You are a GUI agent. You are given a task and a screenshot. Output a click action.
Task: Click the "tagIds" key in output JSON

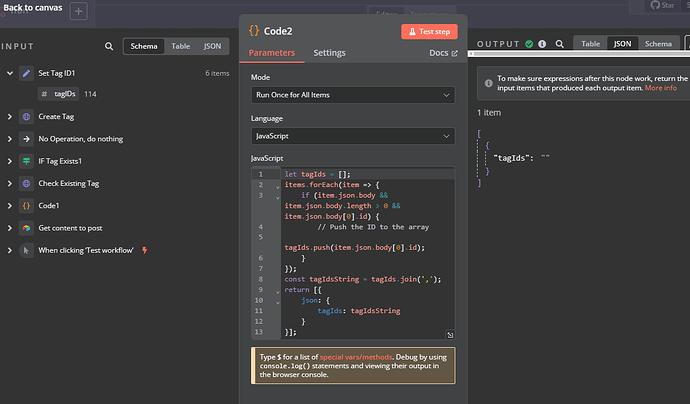(513, 158)
